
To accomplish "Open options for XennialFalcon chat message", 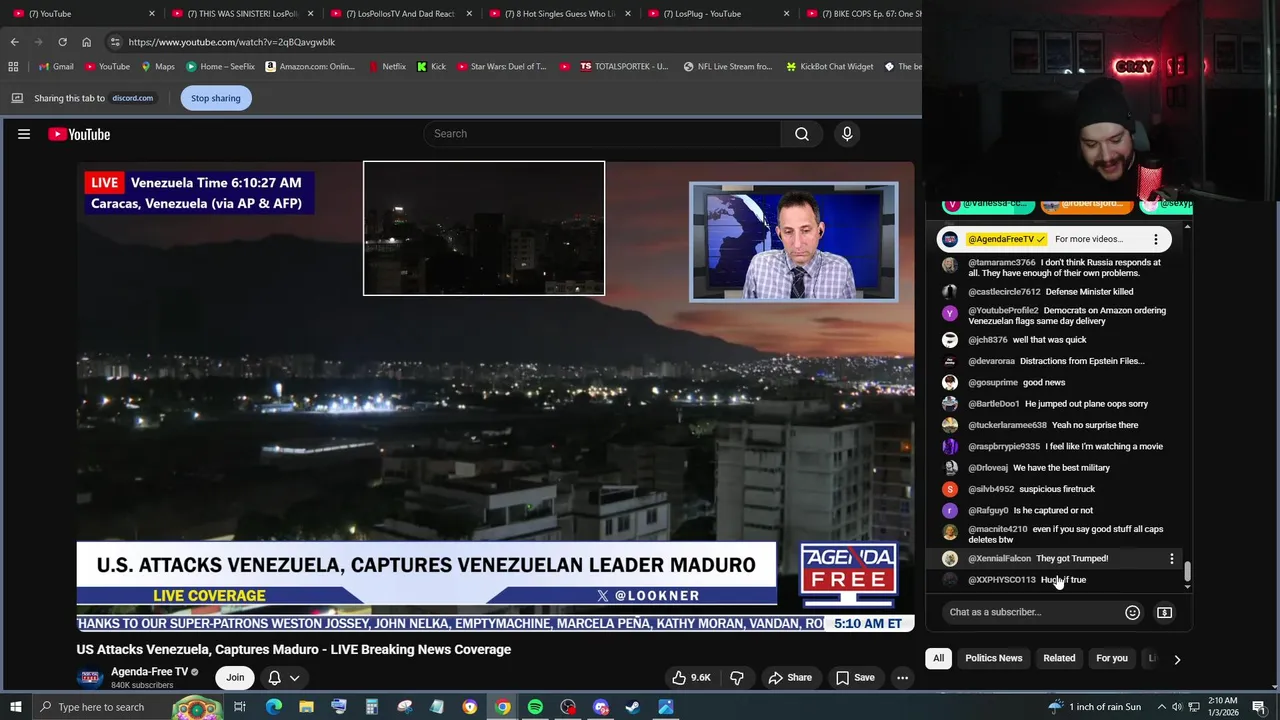I will [1171, 558].
